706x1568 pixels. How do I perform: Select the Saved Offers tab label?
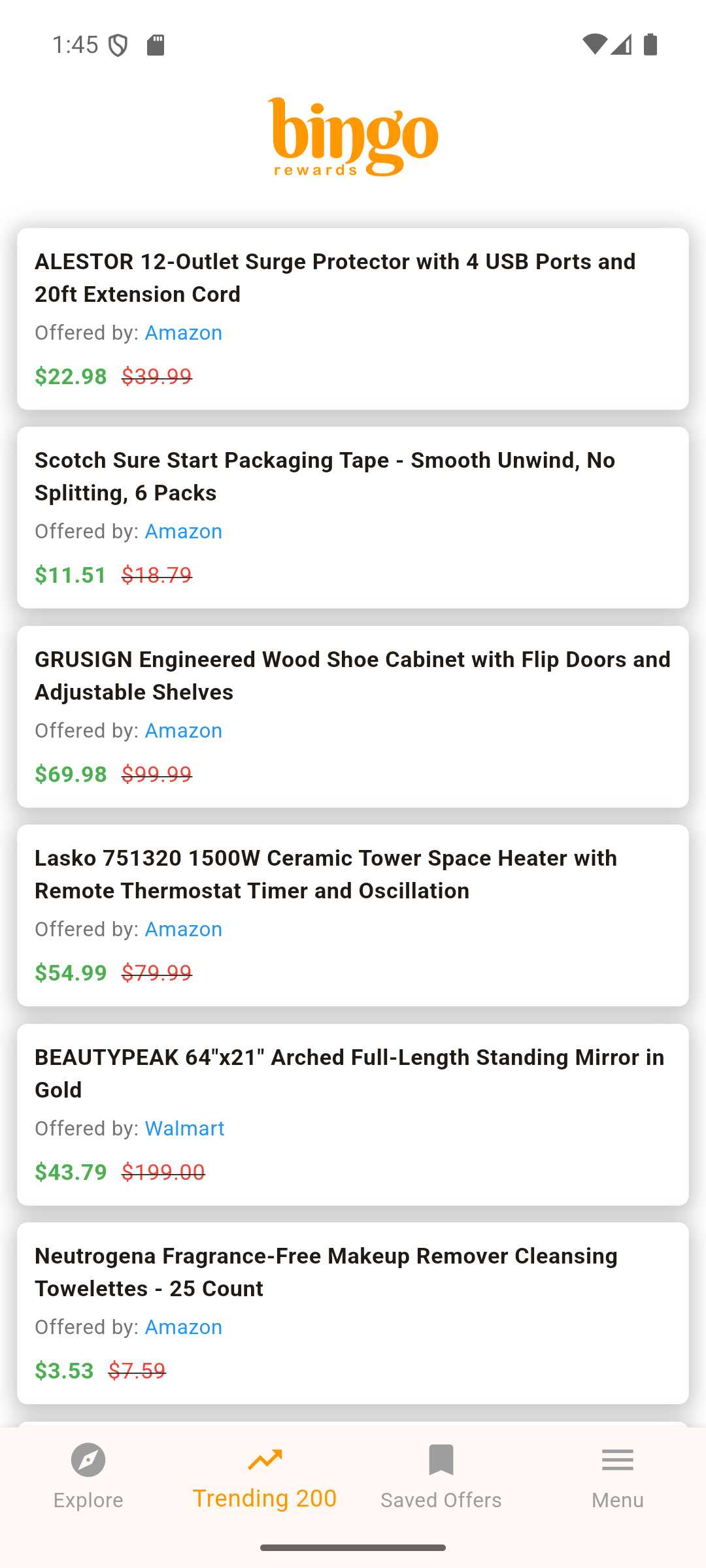pos(441,1500)
